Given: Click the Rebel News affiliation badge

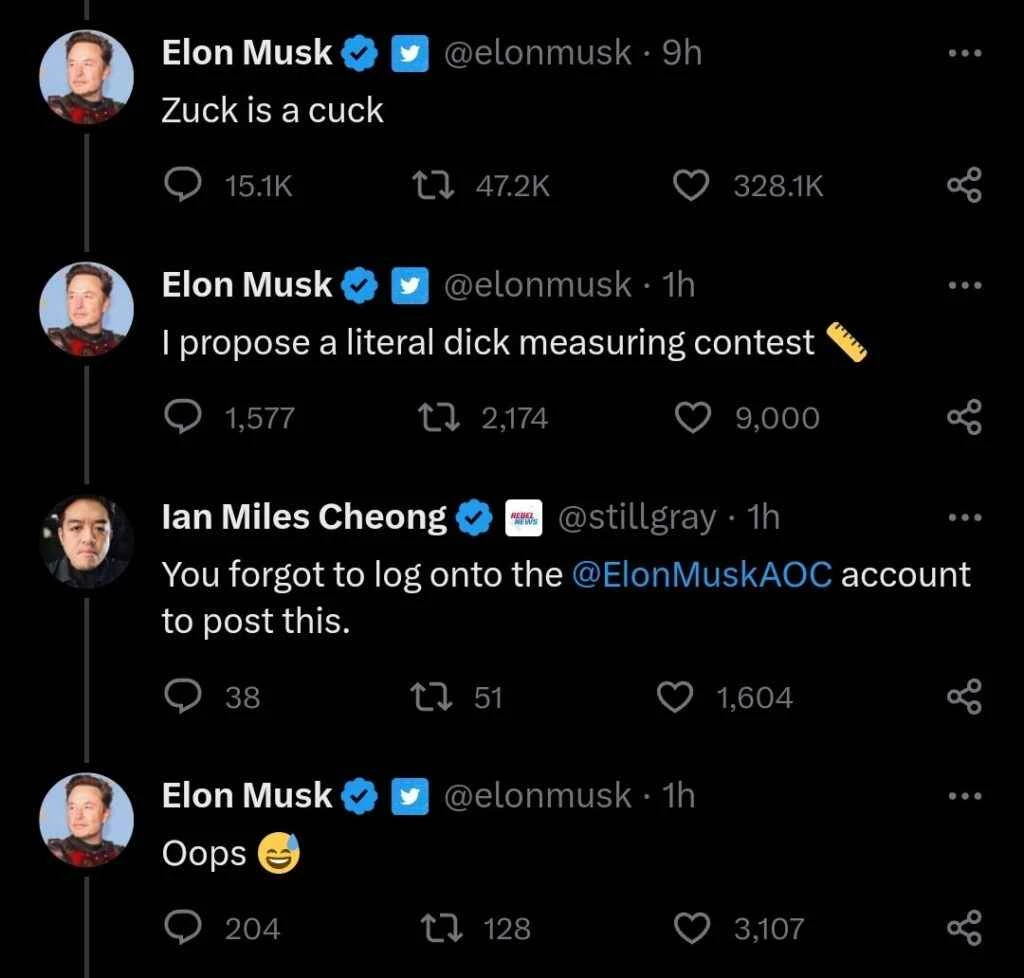Looking at the screenshot, I should coord(525,517).
